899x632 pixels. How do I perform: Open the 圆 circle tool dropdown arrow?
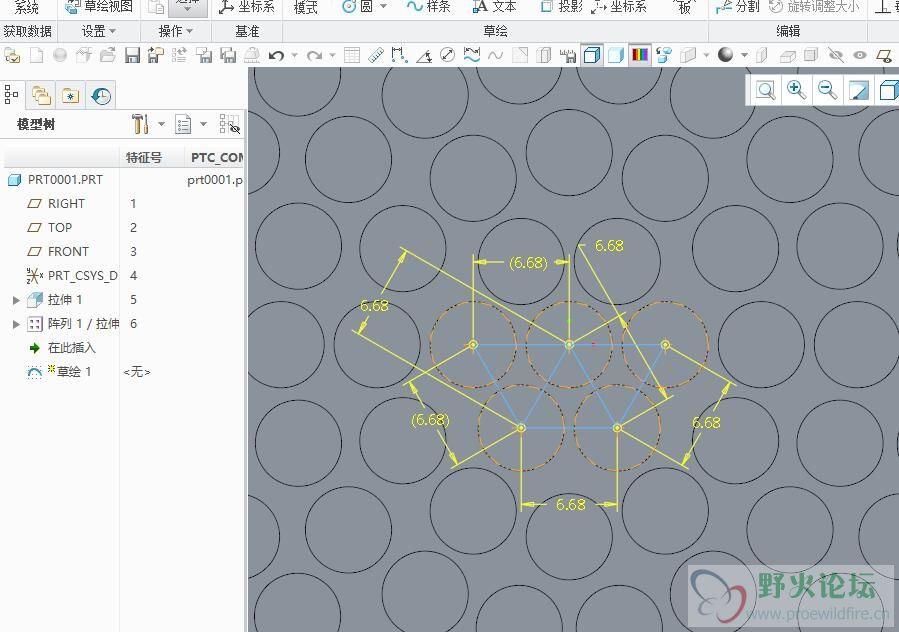click(x=384, y=7)
